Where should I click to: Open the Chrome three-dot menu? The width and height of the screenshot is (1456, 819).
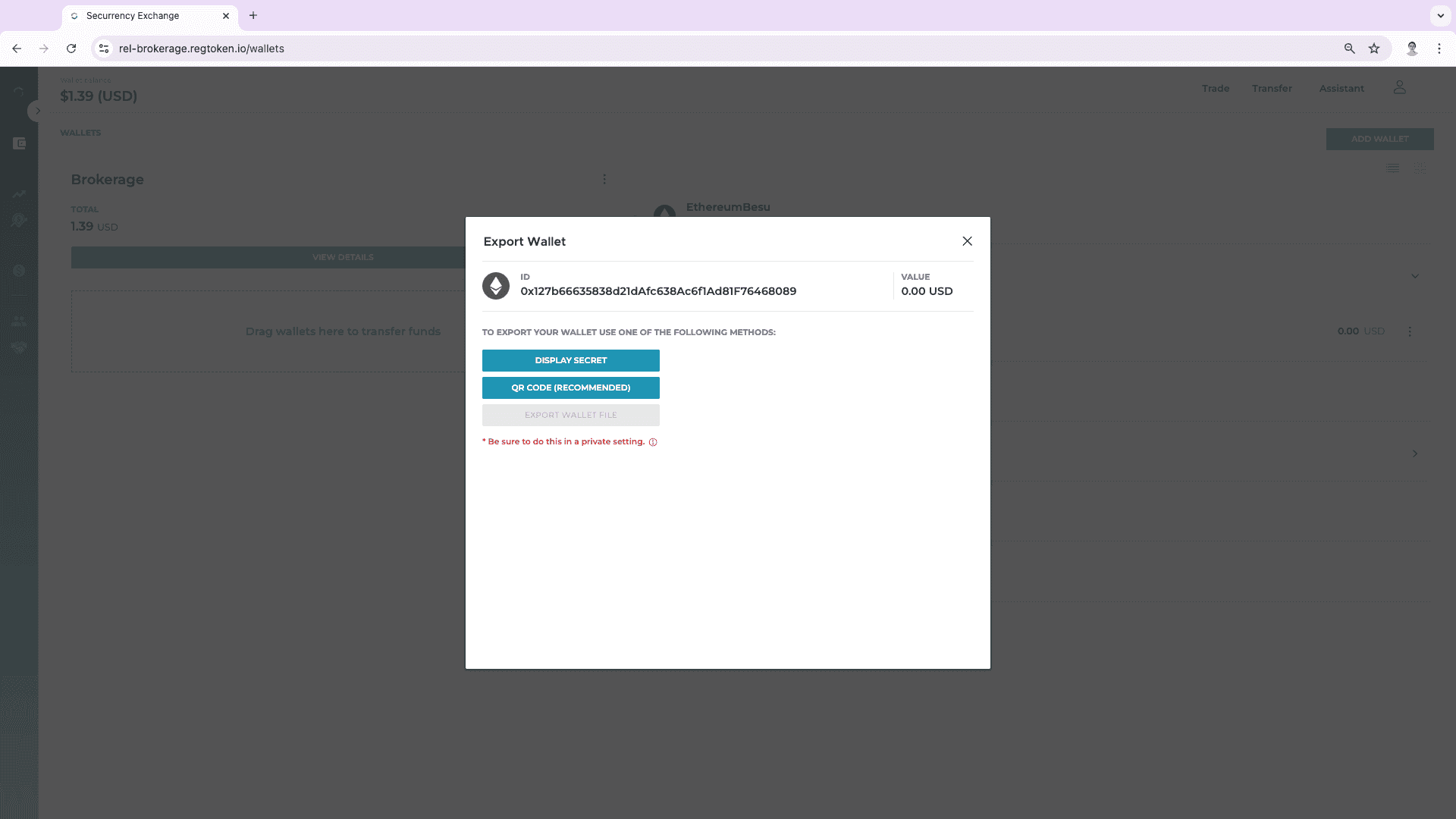click(1439, 49)
